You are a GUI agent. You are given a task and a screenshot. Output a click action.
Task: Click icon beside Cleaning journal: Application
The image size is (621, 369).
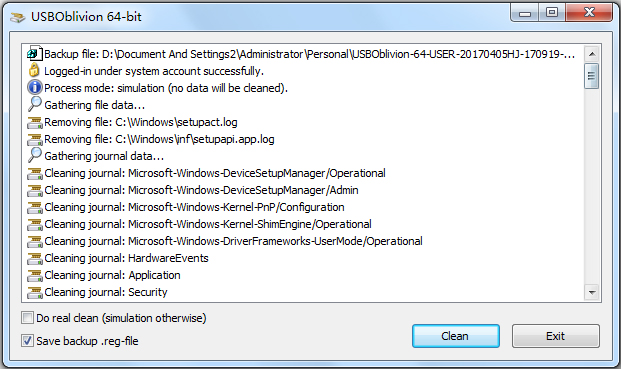(34, 276)
